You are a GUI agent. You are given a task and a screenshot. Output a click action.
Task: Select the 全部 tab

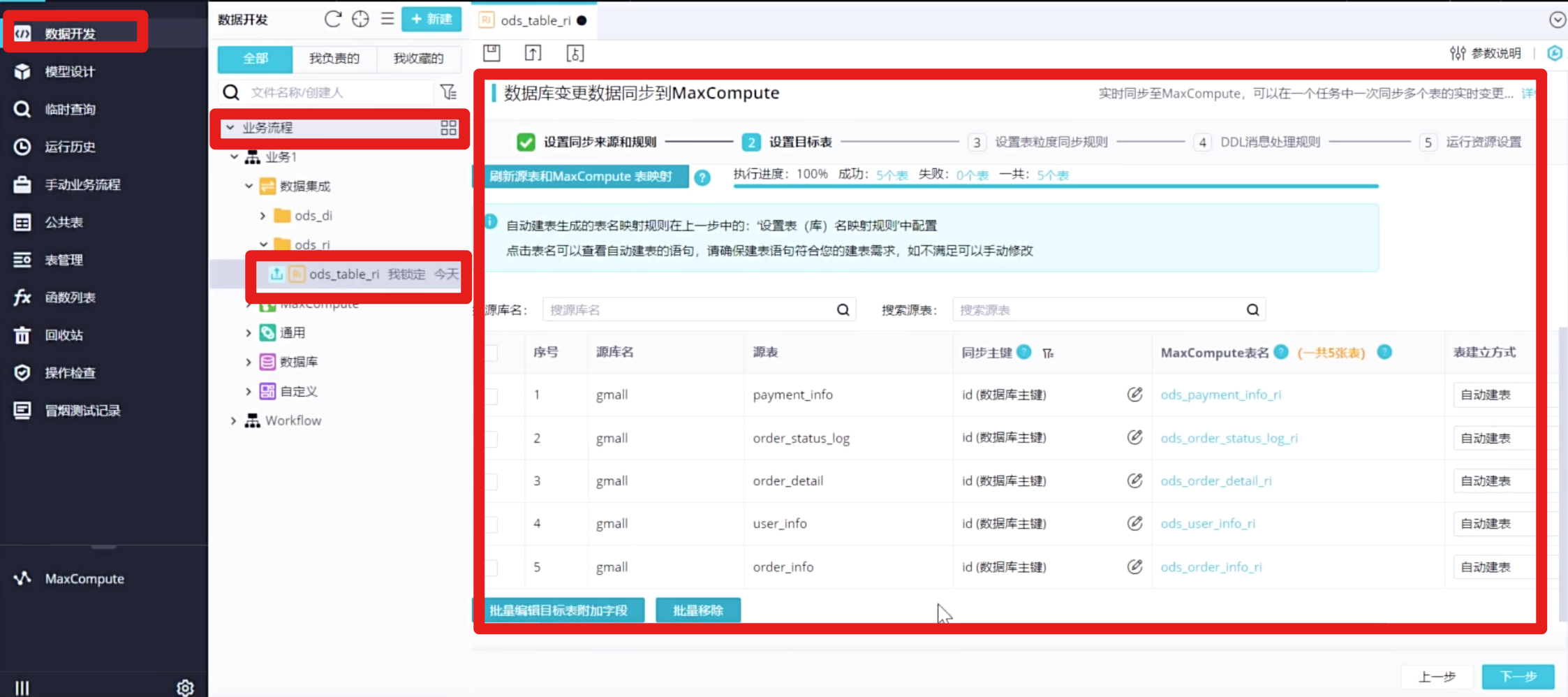point(255,58)
